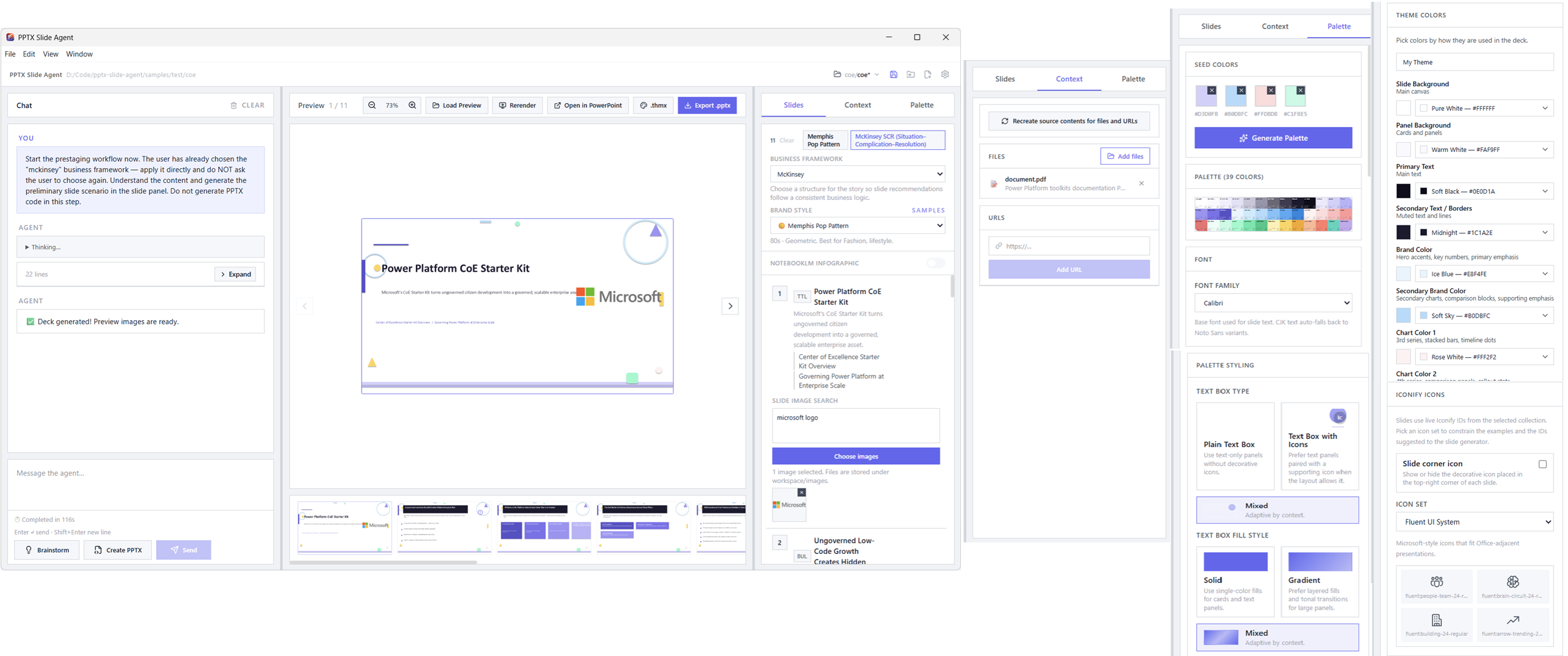
Task: Toggle the NotebookLM Infographic switch
Action: pyautogui.click(x=935, y=263)
